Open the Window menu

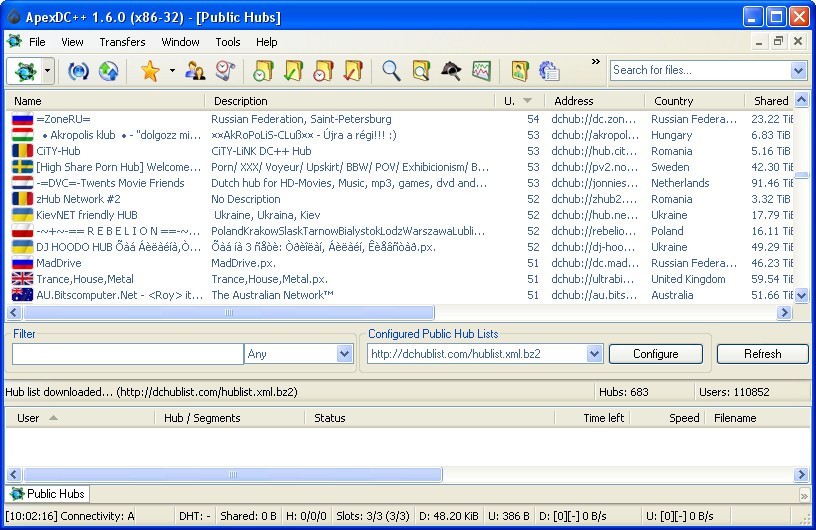(x=180, y=42)
